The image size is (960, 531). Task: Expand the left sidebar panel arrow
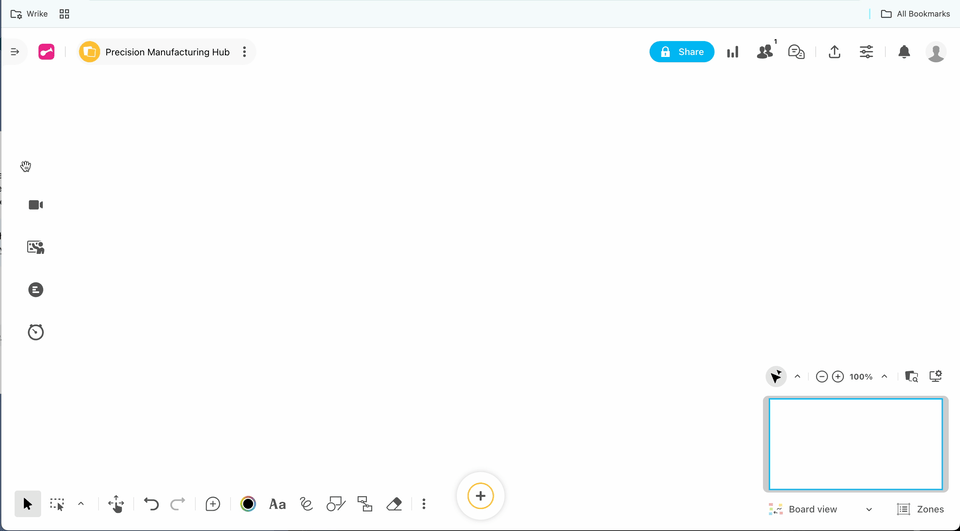click(x=15, y=52)
